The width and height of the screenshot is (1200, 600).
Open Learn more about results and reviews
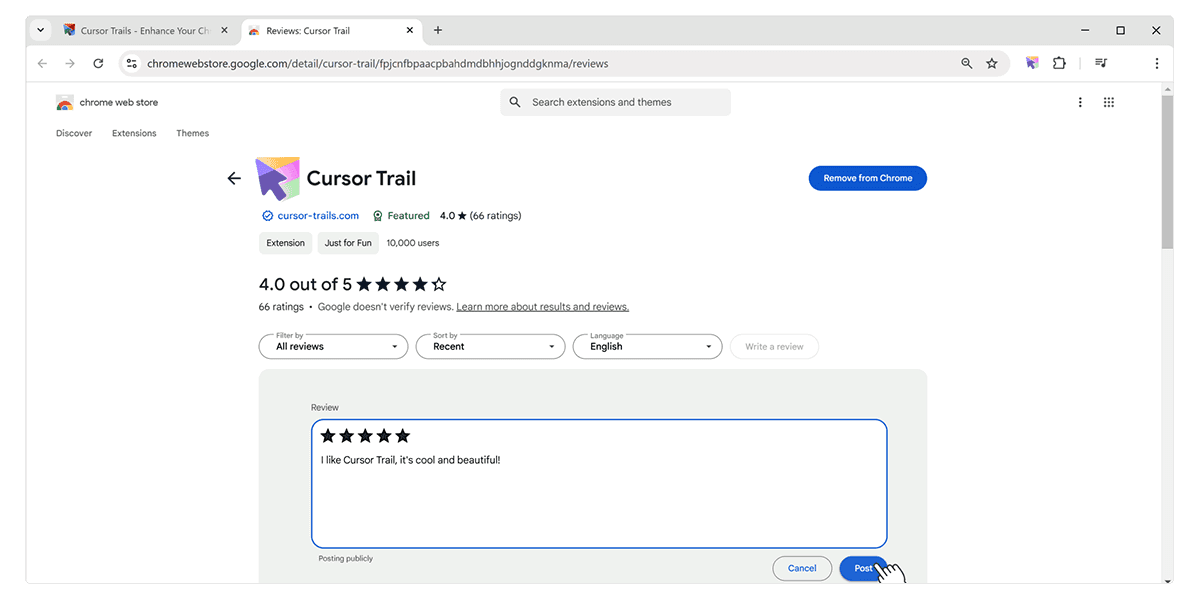click(x=543, y=307)
